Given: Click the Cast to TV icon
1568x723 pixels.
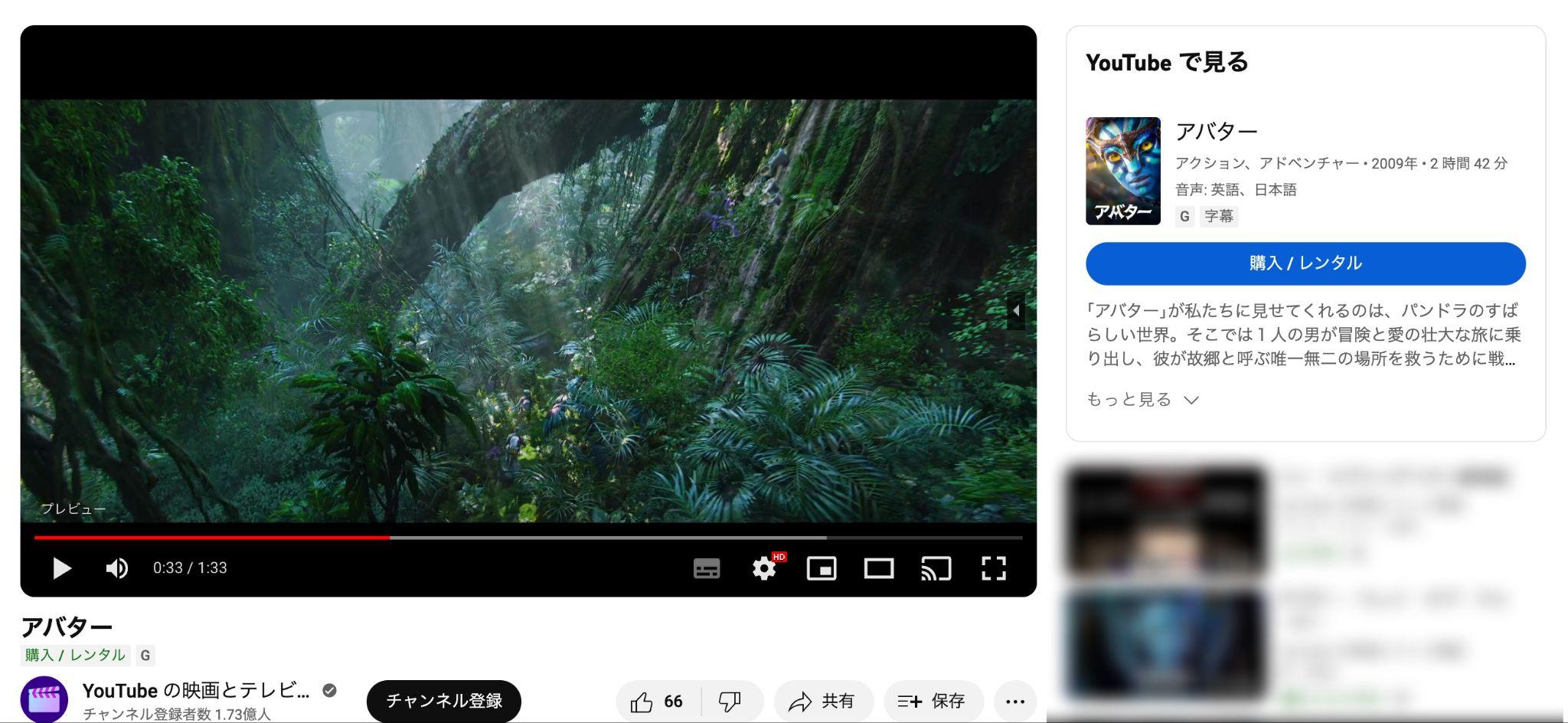Looking at the screenshot, I should pyautogui.click(x=936, y=568).
